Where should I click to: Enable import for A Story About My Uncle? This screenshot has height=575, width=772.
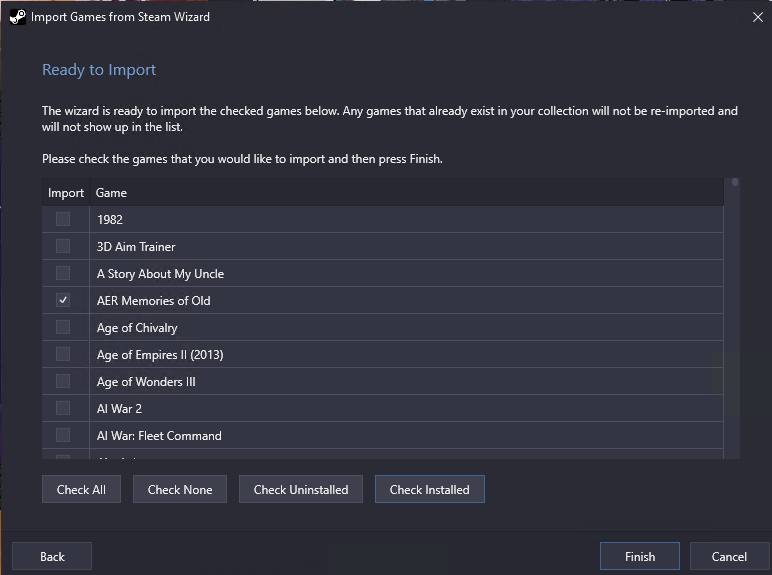[x=63, y=273]
